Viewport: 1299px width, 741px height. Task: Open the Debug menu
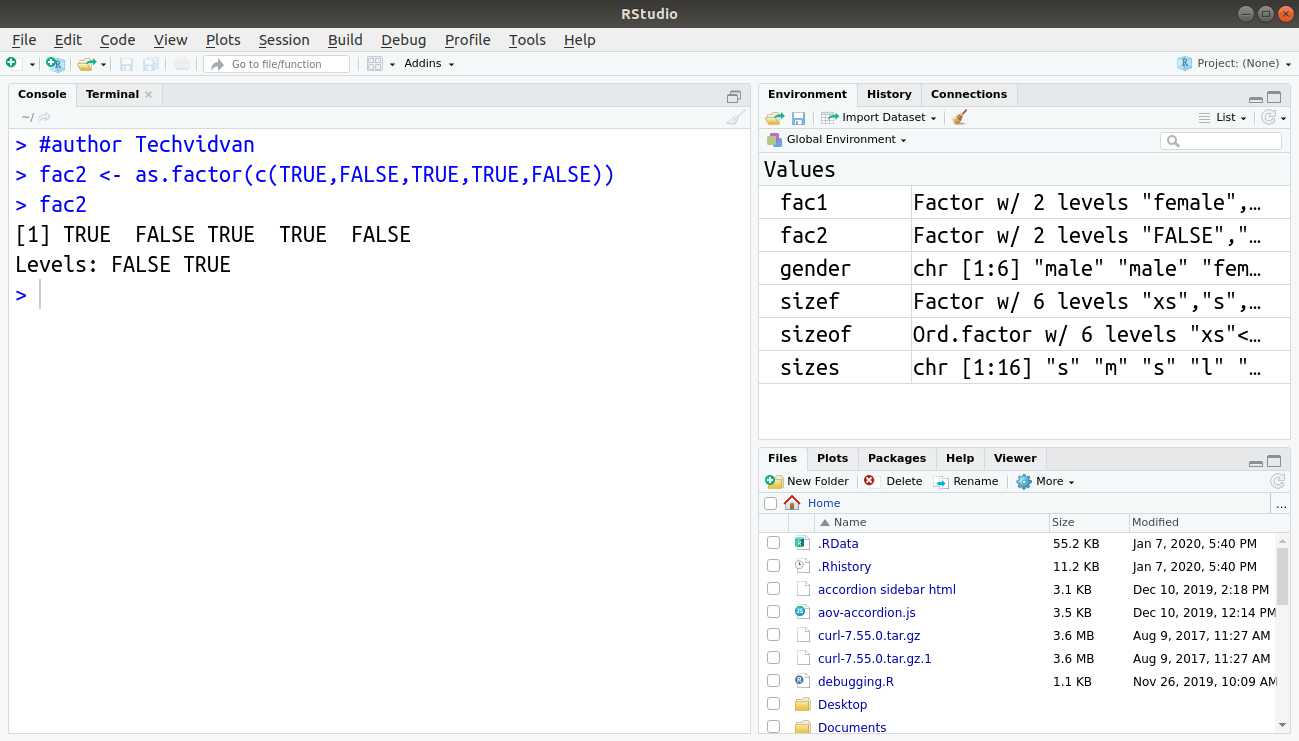tap(403, 40)
